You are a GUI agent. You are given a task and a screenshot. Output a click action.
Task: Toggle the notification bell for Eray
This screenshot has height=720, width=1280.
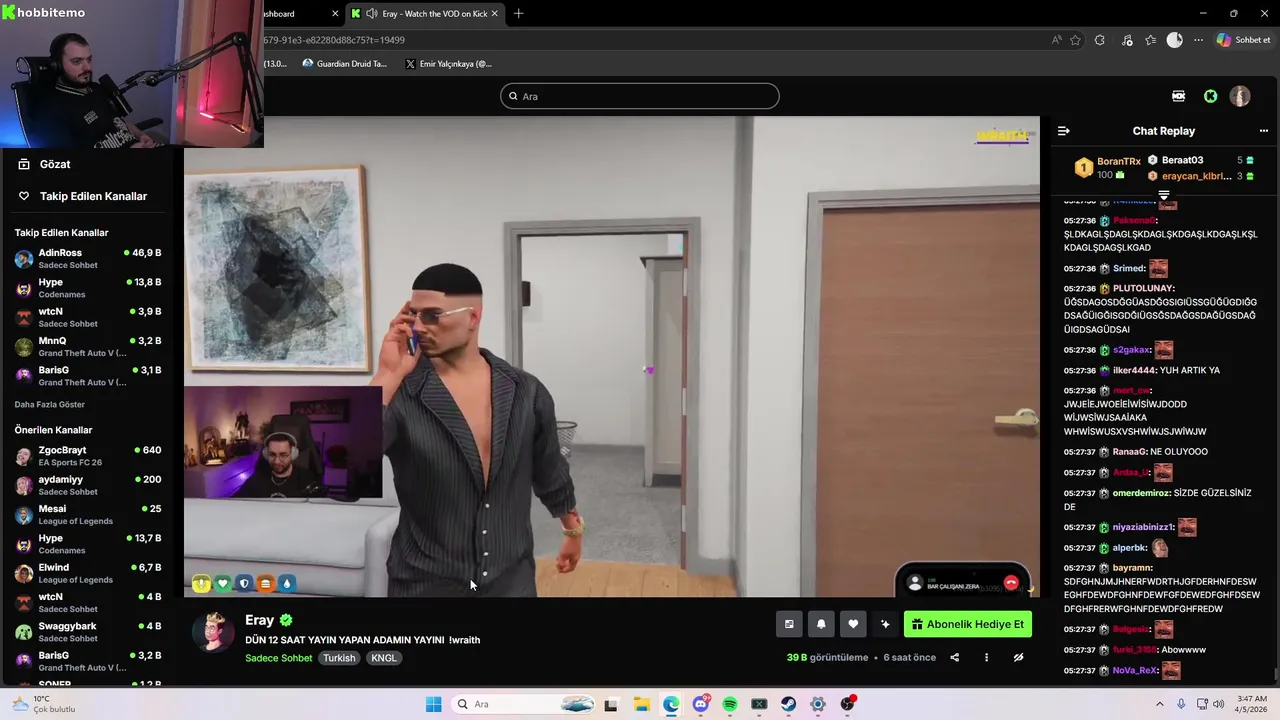click(821, 624)
